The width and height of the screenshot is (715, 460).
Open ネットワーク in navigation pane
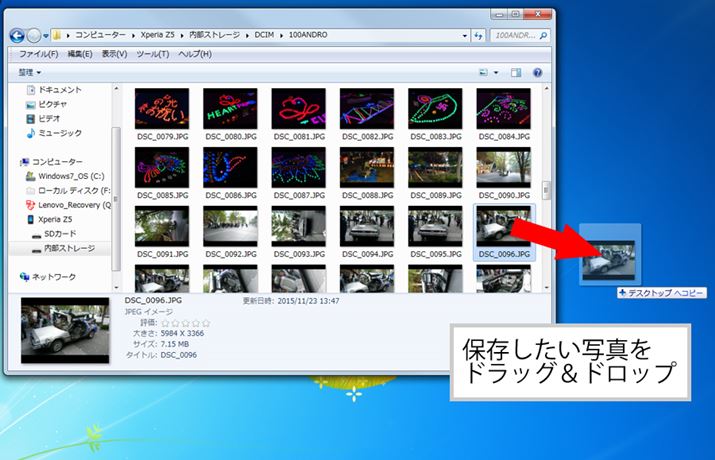click(53, 276)
